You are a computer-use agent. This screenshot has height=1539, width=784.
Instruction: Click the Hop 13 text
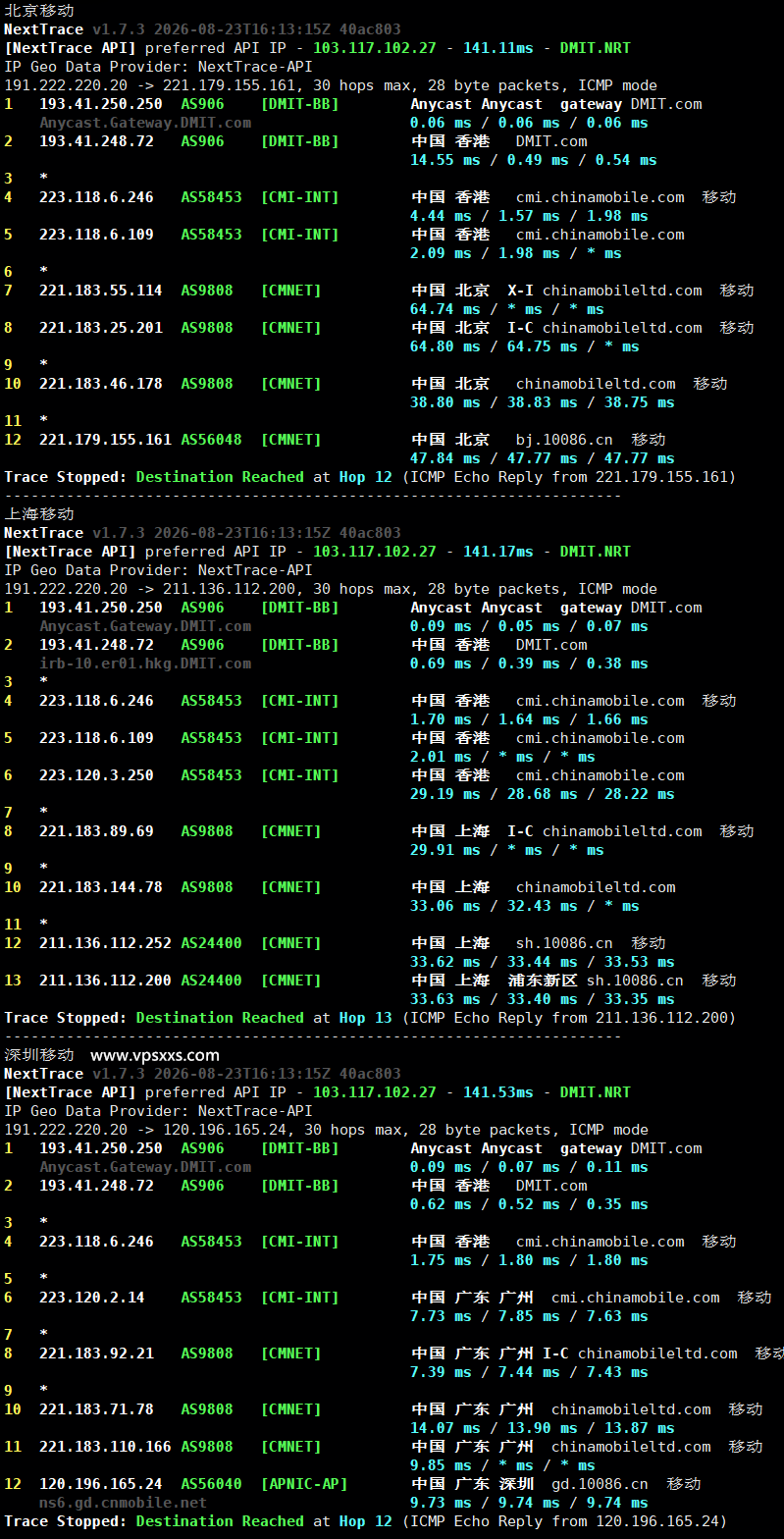click(365, 1018)
